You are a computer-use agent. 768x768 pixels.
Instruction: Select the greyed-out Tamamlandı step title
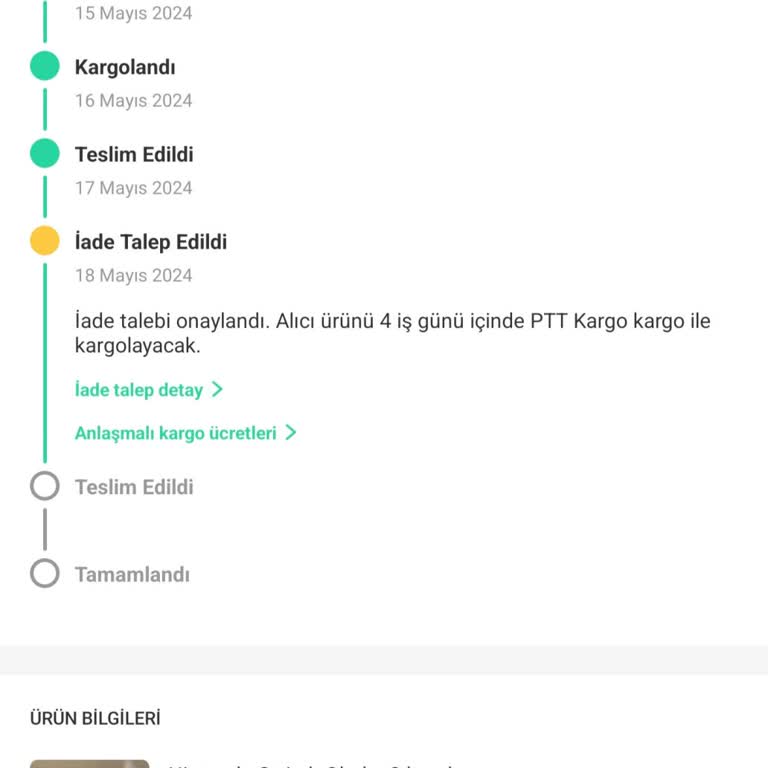coord(132,574)
